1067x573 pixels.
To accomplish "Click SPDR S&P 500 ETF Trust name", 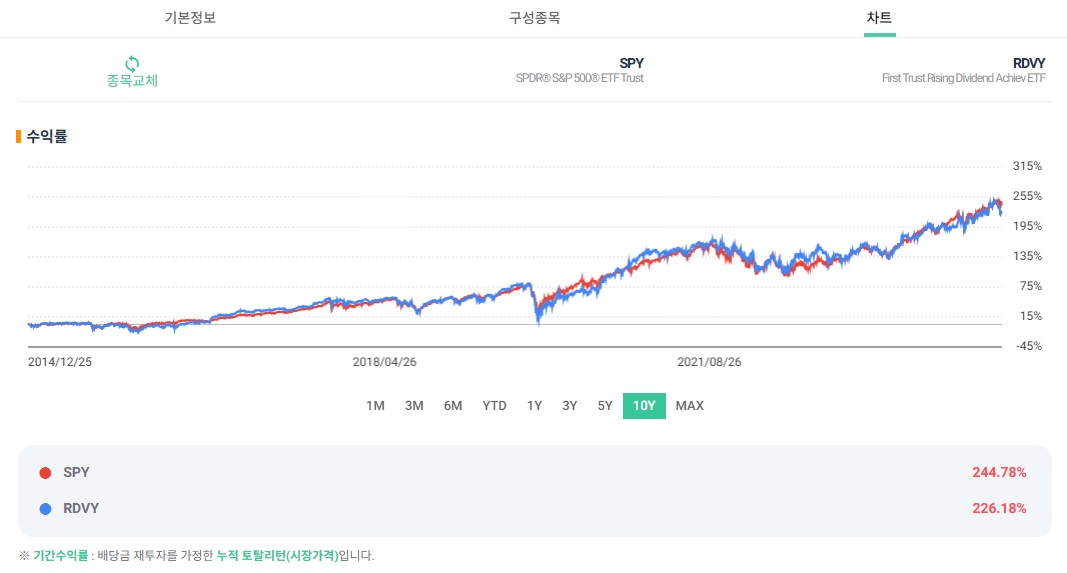I will pos(580,78).
